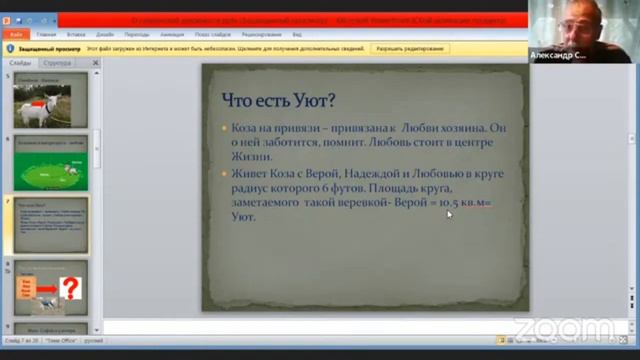Click the underlined text кв.м= on slide
Screen dimensions: 640x360
point(476,202)
